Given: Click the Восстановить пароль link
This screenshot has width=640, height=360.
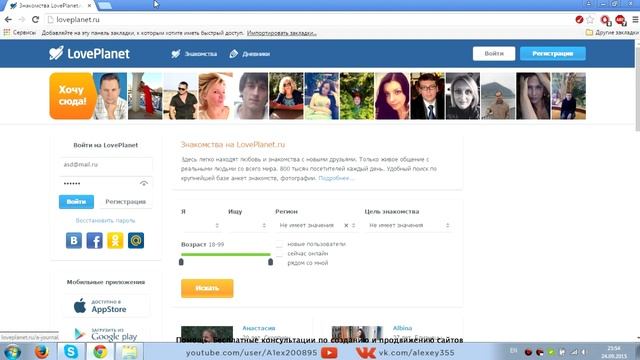Looking at the screenshot, I should tap(105, 220).
